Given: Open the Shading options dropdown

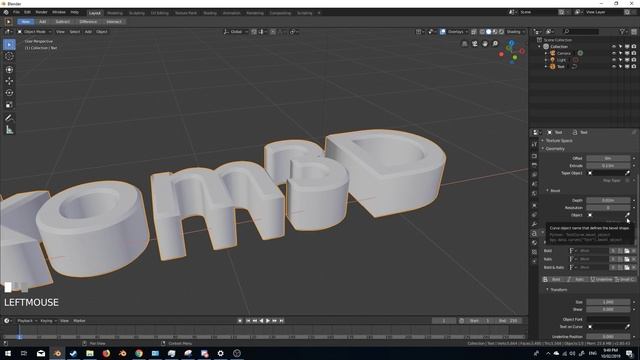Looking at the screenshot, I should [516, 31].
